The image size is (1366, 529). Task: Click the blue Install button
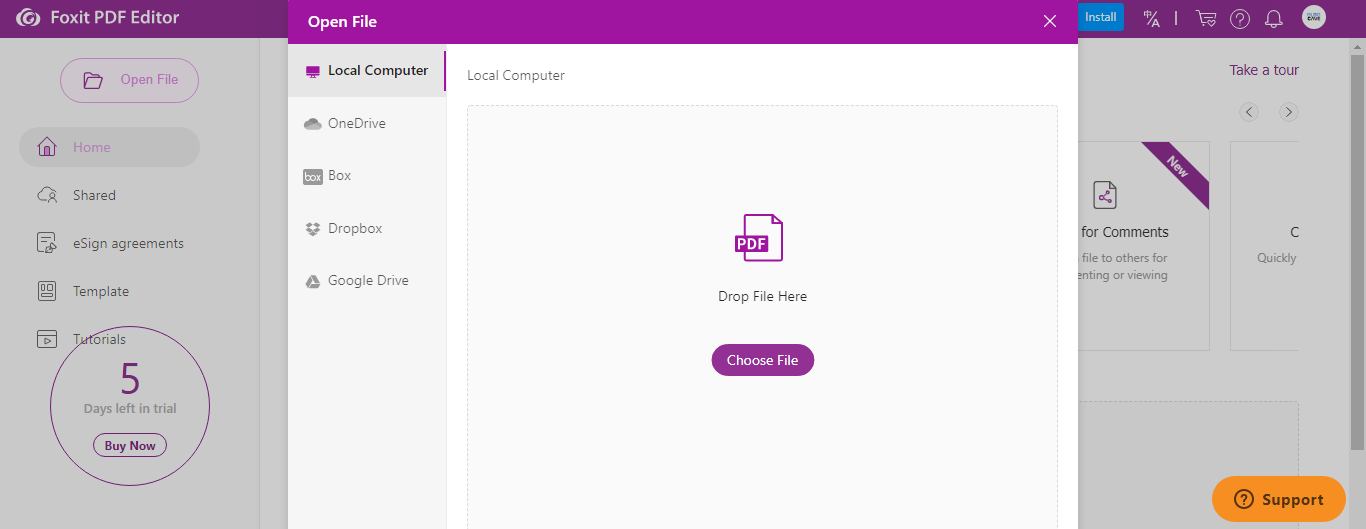[x=1101, y=17]
